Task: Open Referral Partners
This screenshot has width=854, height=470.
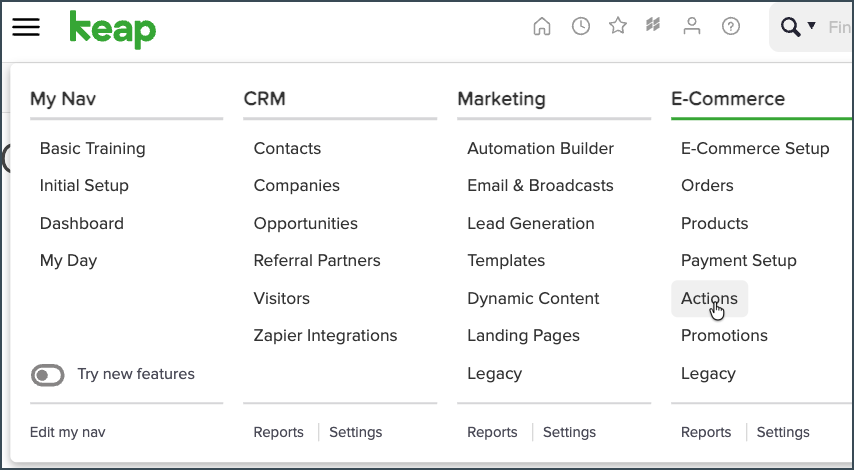Action: (x=317, y=260)
